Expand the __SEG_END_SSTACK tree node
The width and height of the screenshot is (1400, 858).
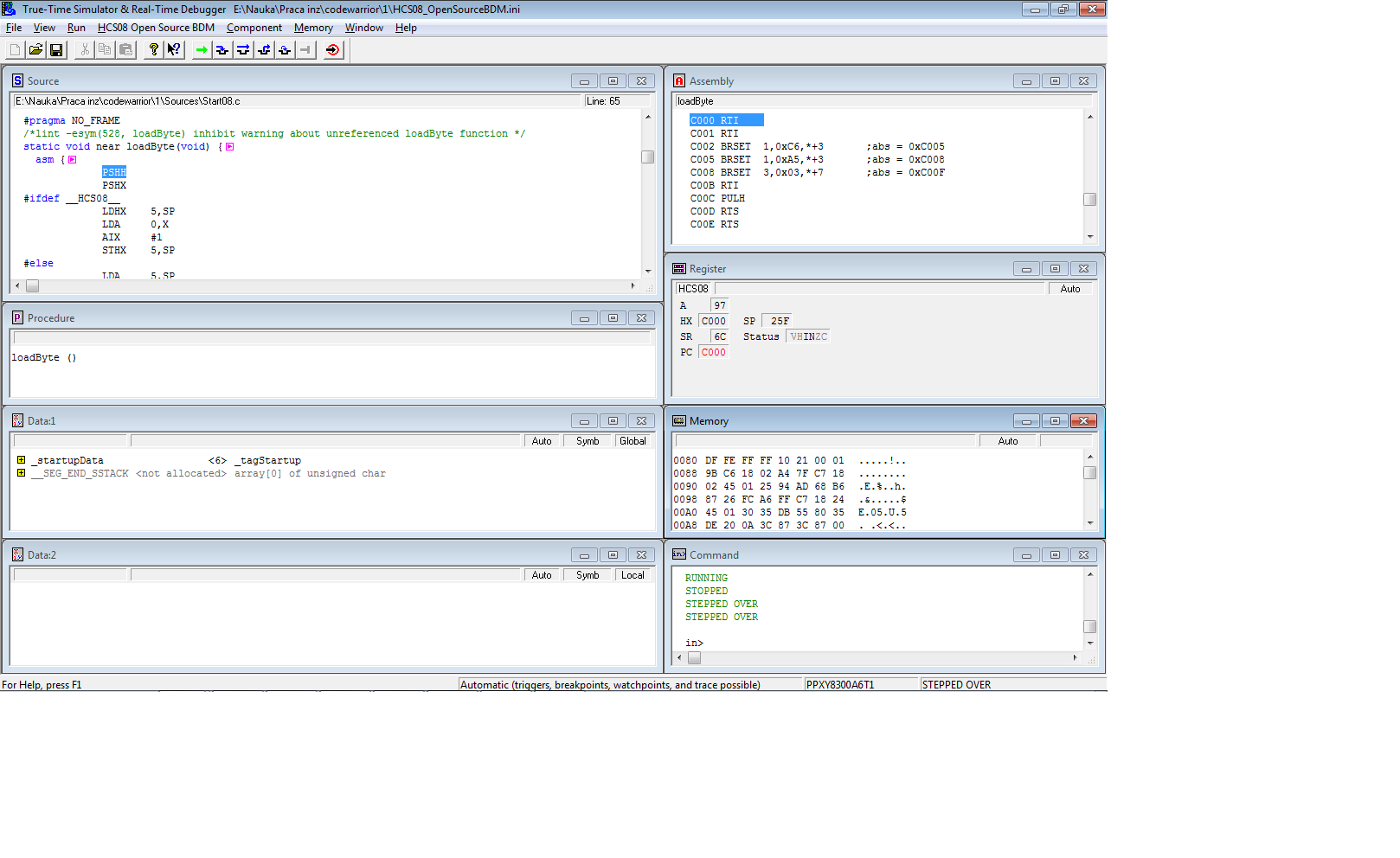coord(21,473)
